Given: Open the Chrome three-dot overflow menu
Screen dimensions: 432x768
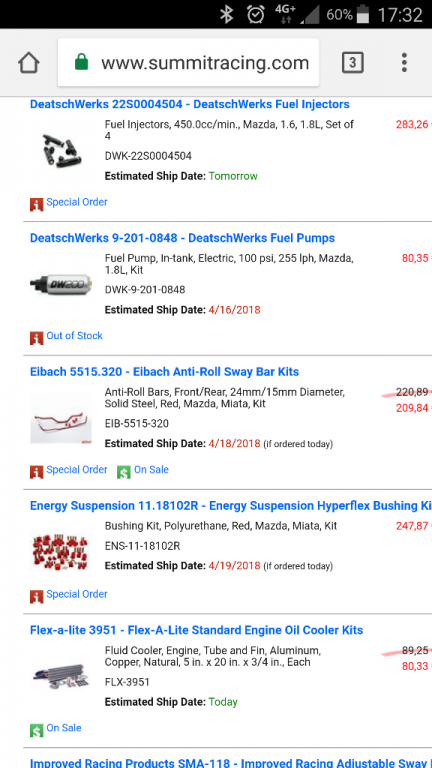Looking at the screenshot, I should pos(404,63).
